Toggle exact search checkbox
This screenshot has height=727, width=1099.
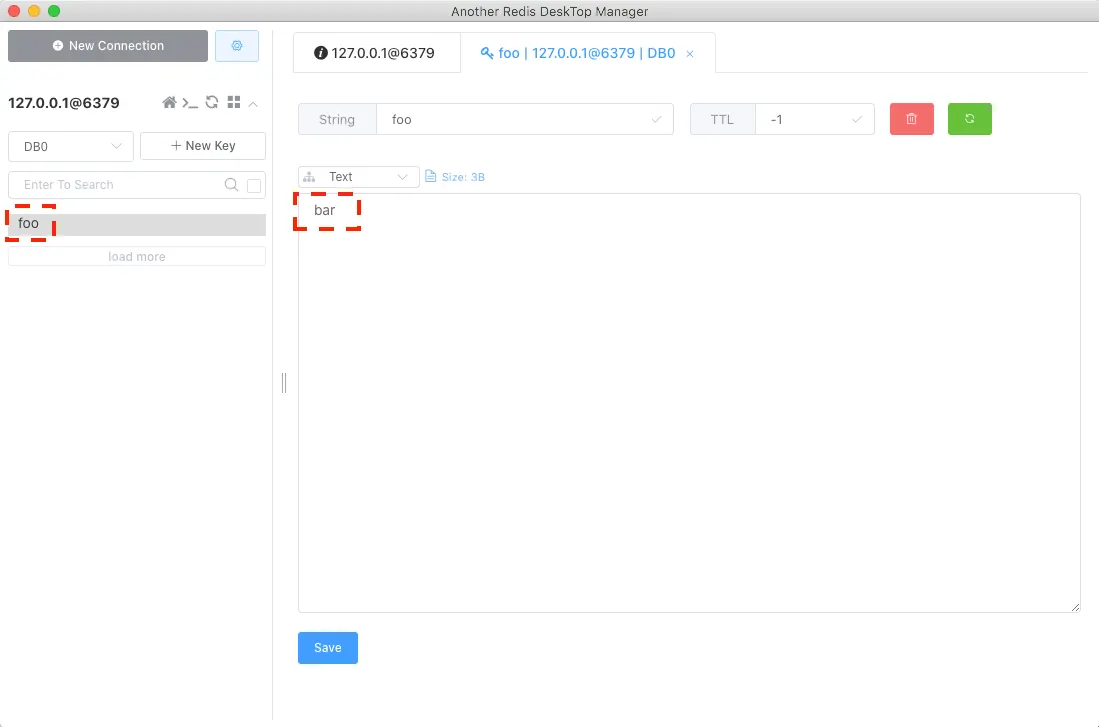[254, 185]
